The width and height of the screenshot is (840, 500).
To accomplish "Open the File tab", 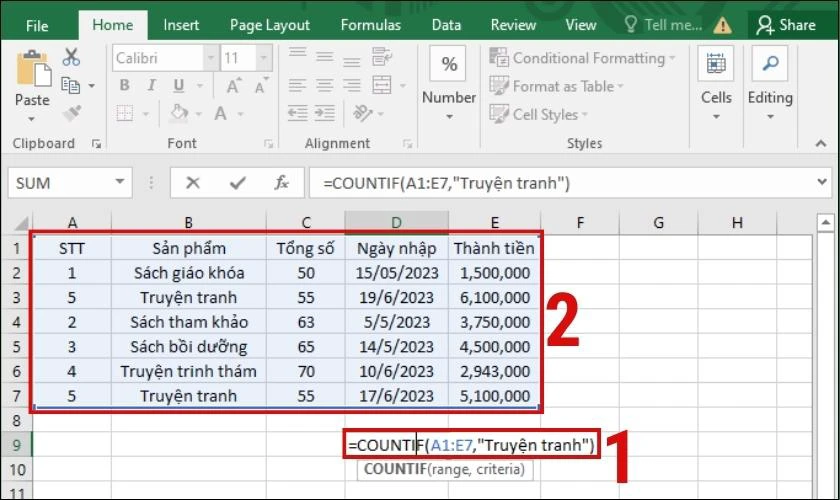I will [x=37, y=25].
